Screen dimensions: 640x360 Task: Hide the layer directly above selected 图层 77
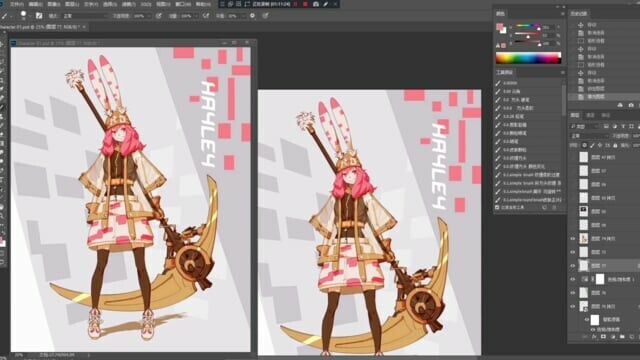point(573,252)
